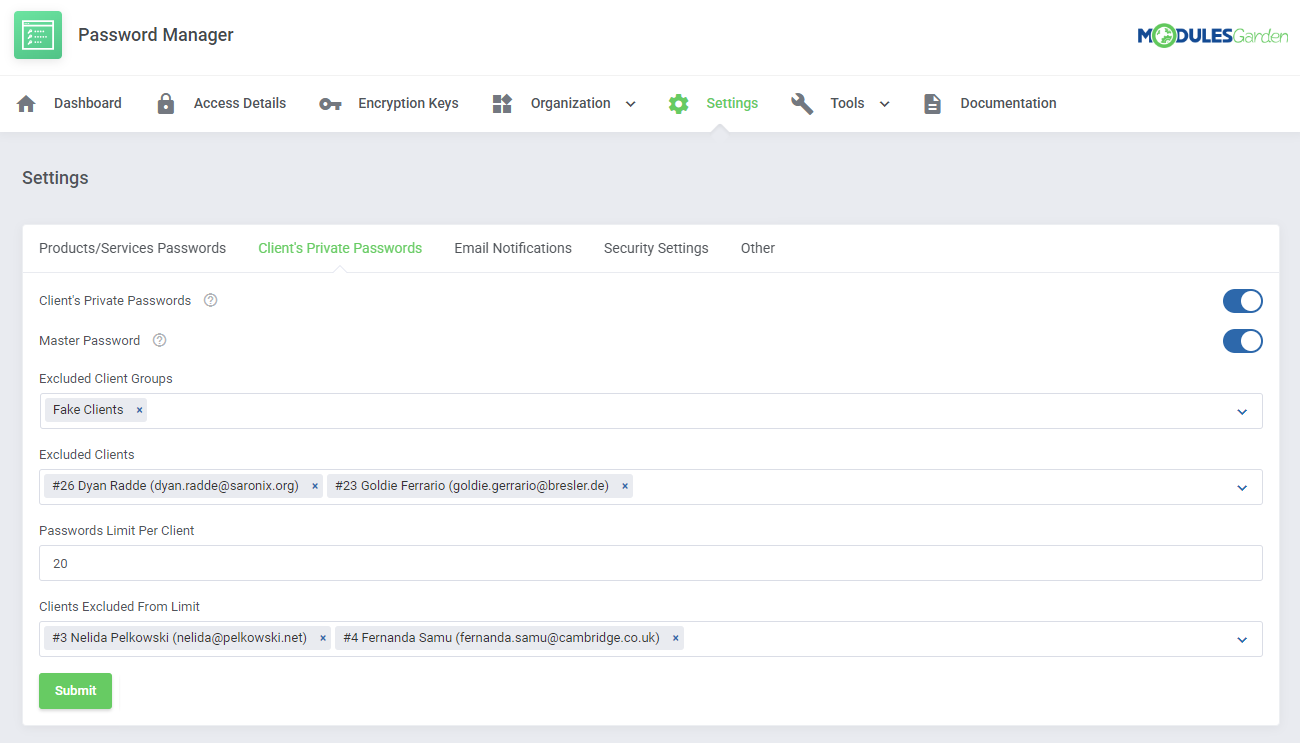This screenshot has height=743, width=1300.
Task: Toggle the Client's Private Passwords switch
Action: tap(1243, 301)
